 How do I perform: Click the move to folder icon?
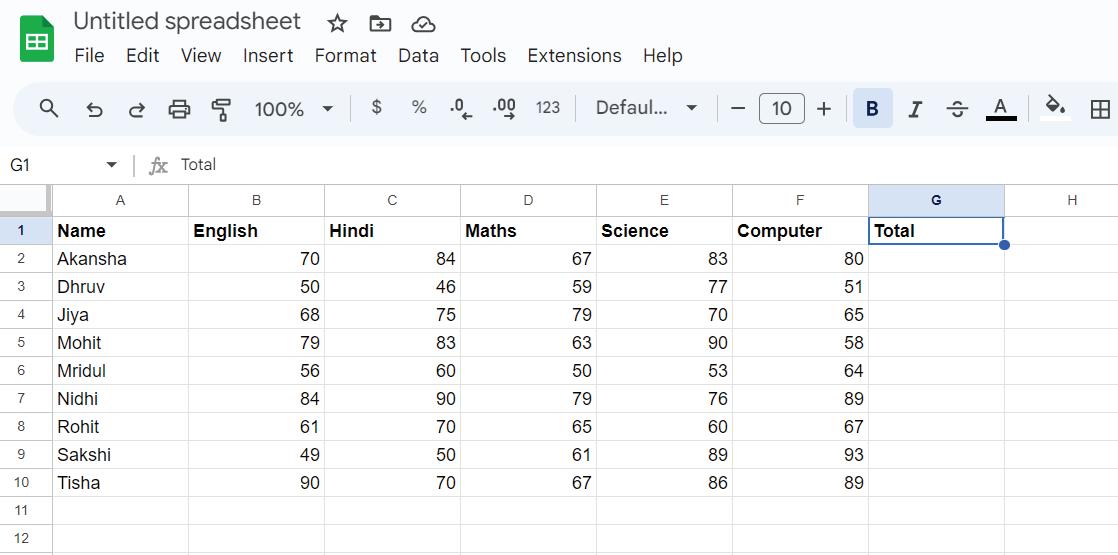(380, 23)
